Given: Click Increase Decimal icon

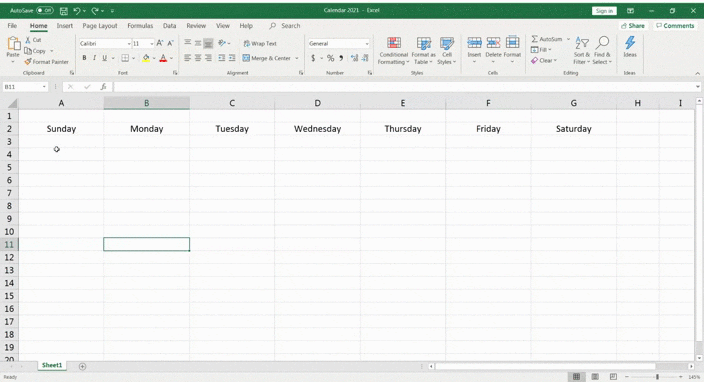Looking at the screenshot, I should tap(354, 58).
